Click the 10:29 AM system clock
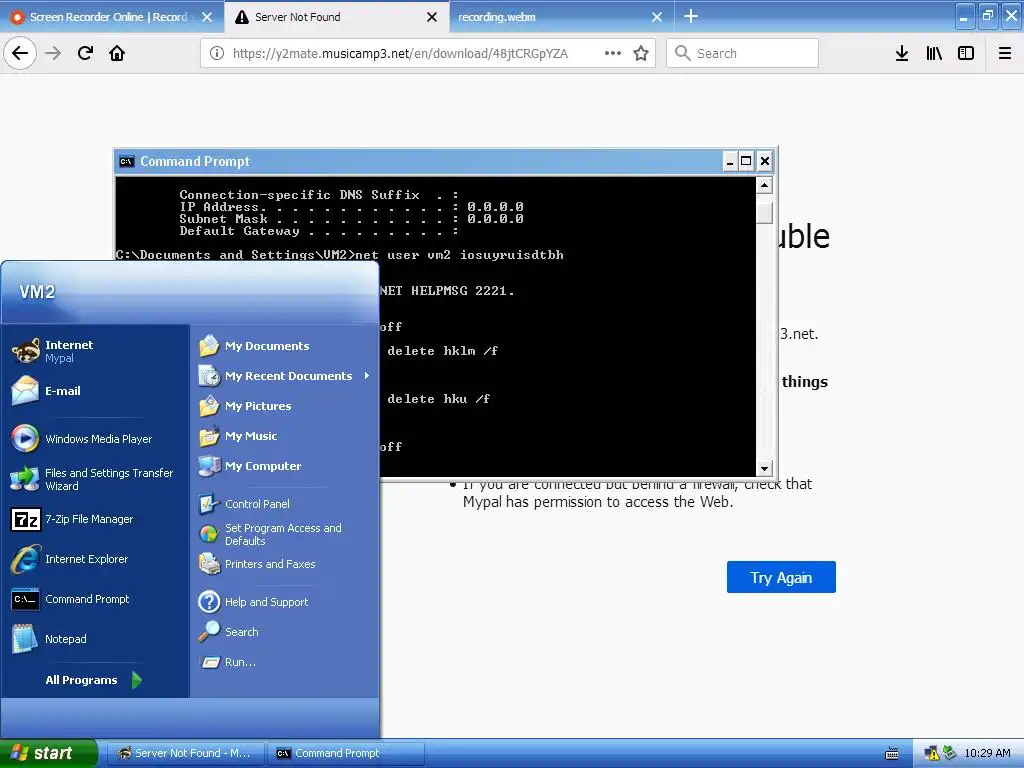This screenshot has height=768, width=1024. pos(987,753)
